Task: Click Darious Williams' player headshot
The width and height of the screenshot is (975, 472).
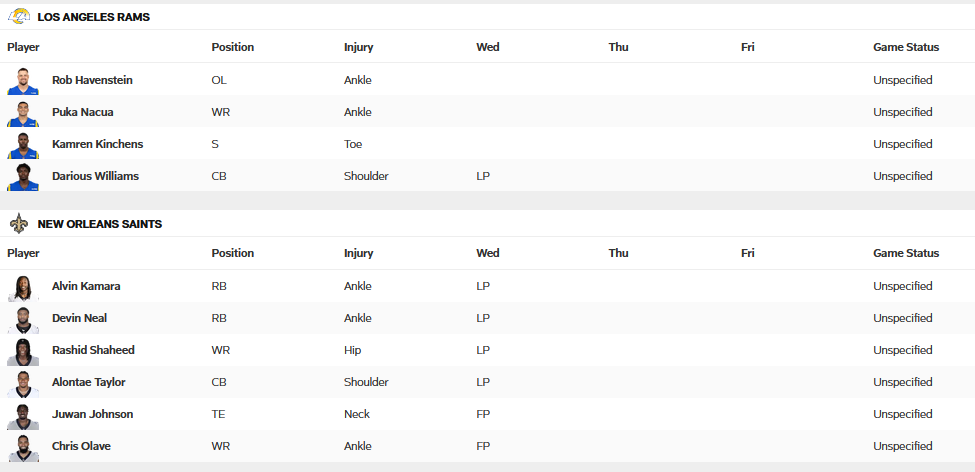Action: coord(23,176)
